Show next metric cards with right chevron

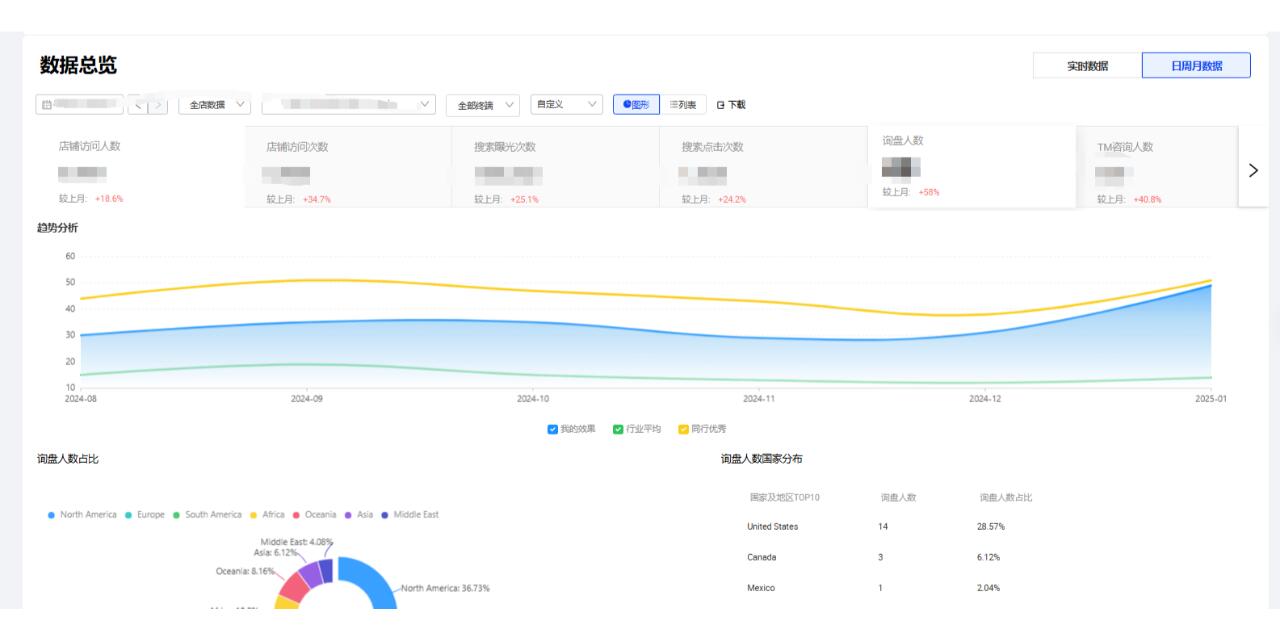pyautogui.click(x=1254, y=170)
